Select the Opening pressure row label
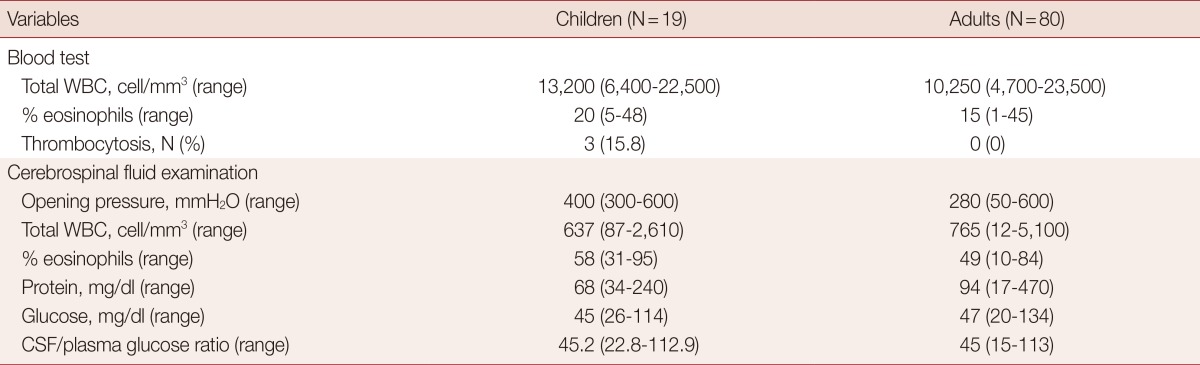Screen dimensions: 1200x365 159,202
